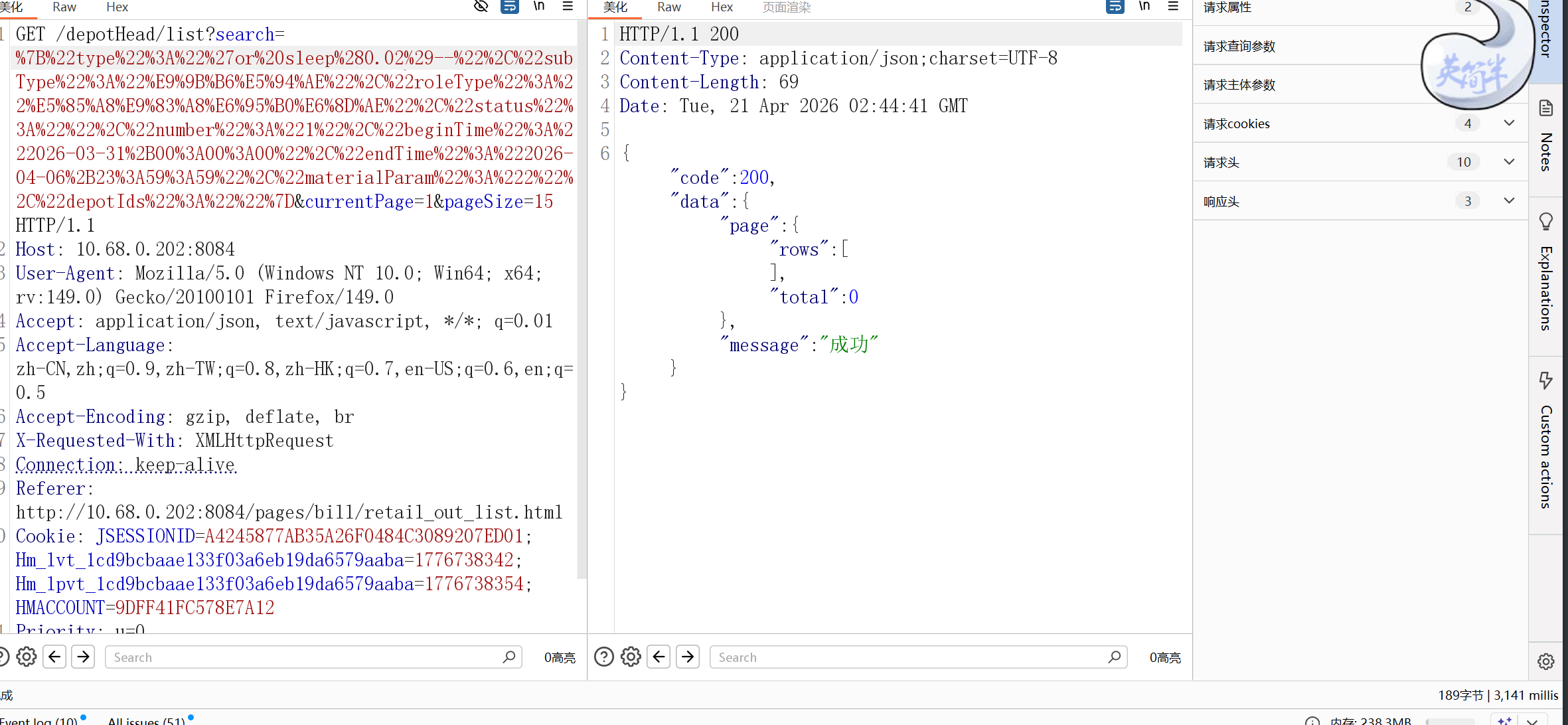Switch the response panel to the Hex tab
Screen dimensions: 1568x725
point(722,7)
